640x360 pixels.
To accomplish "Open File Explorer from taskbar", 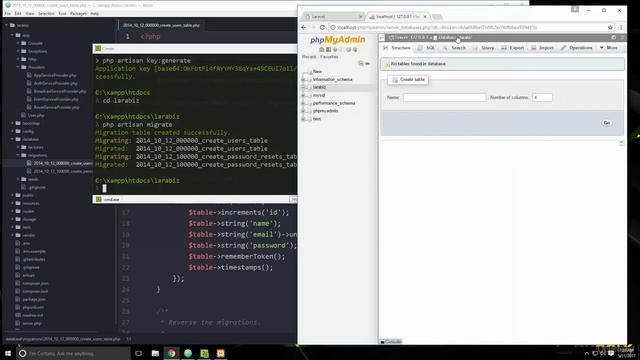I will pos(155,353).
